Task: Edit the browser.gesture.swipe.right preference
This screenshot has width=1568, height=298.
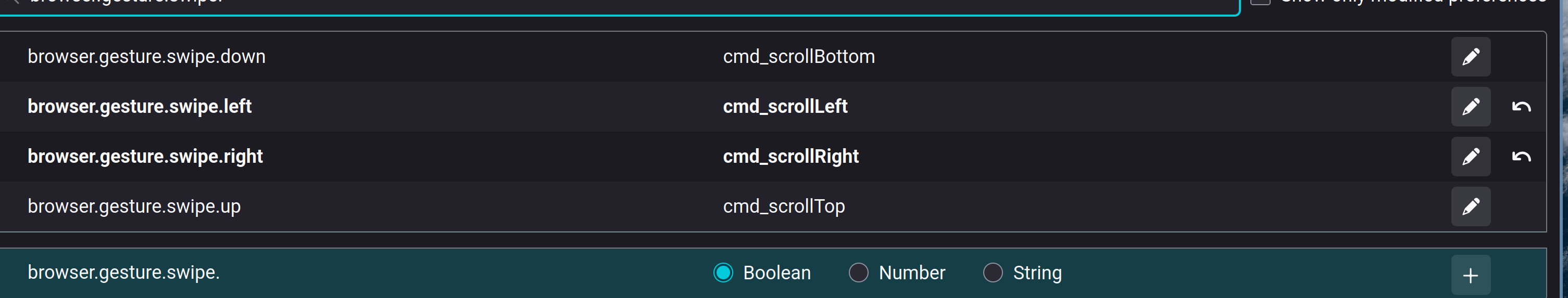Action: (1470, 157)
